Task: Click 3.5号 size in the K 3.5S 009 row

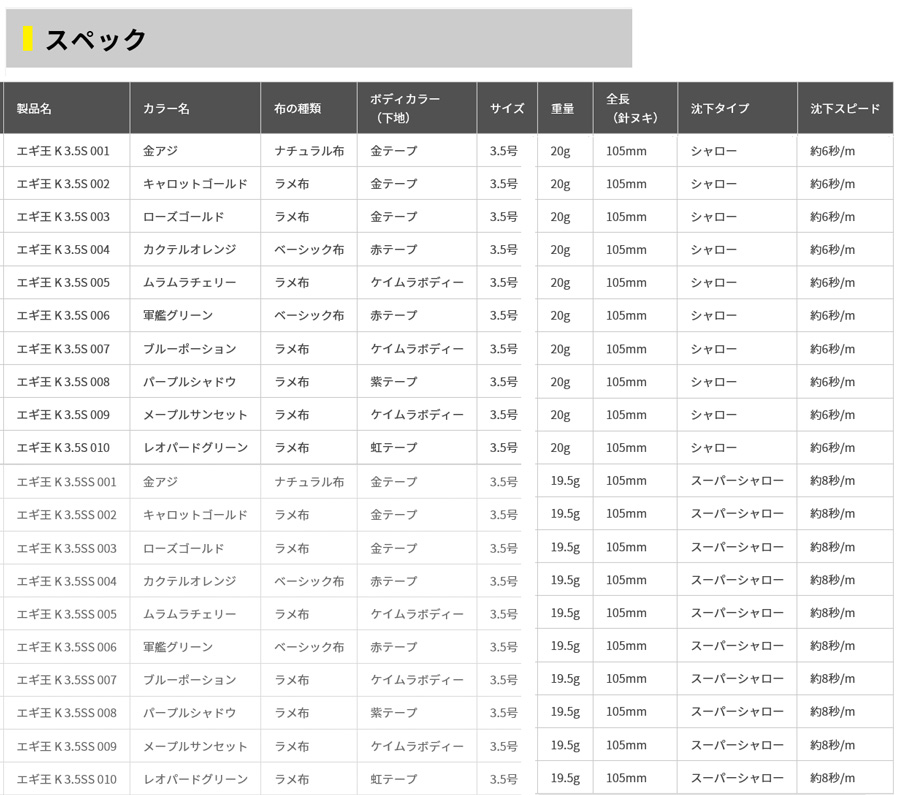Action: click(503, 414)
